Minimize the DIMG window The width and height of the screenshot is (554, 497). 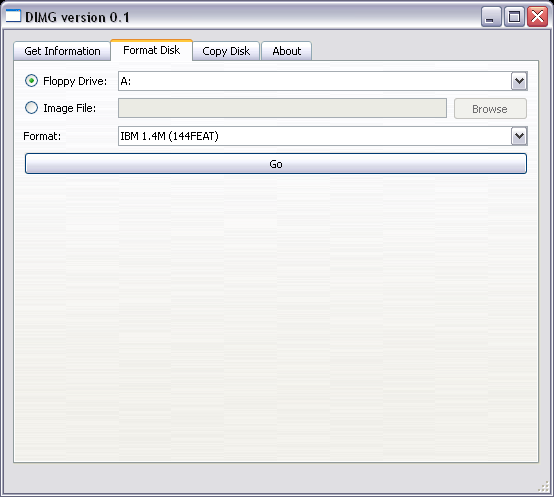click(491, 17)
